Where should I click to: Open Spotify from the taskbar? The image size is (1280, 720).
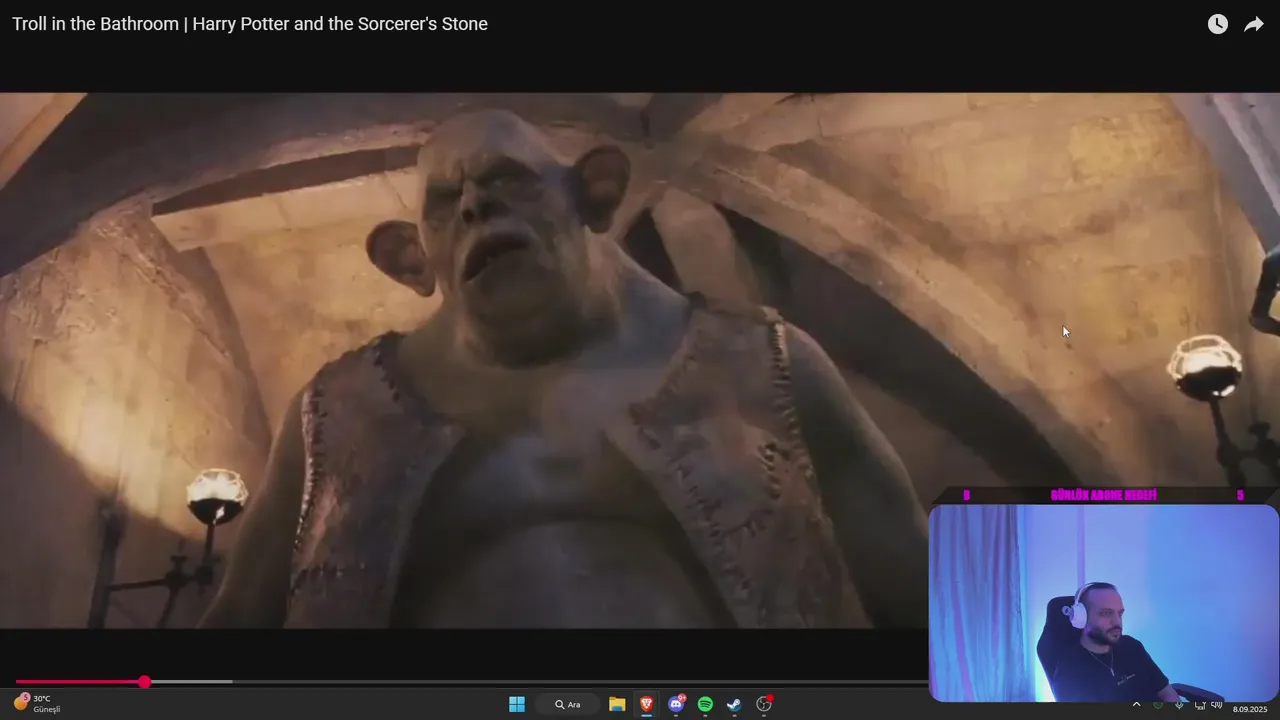(x=705, y=704)
